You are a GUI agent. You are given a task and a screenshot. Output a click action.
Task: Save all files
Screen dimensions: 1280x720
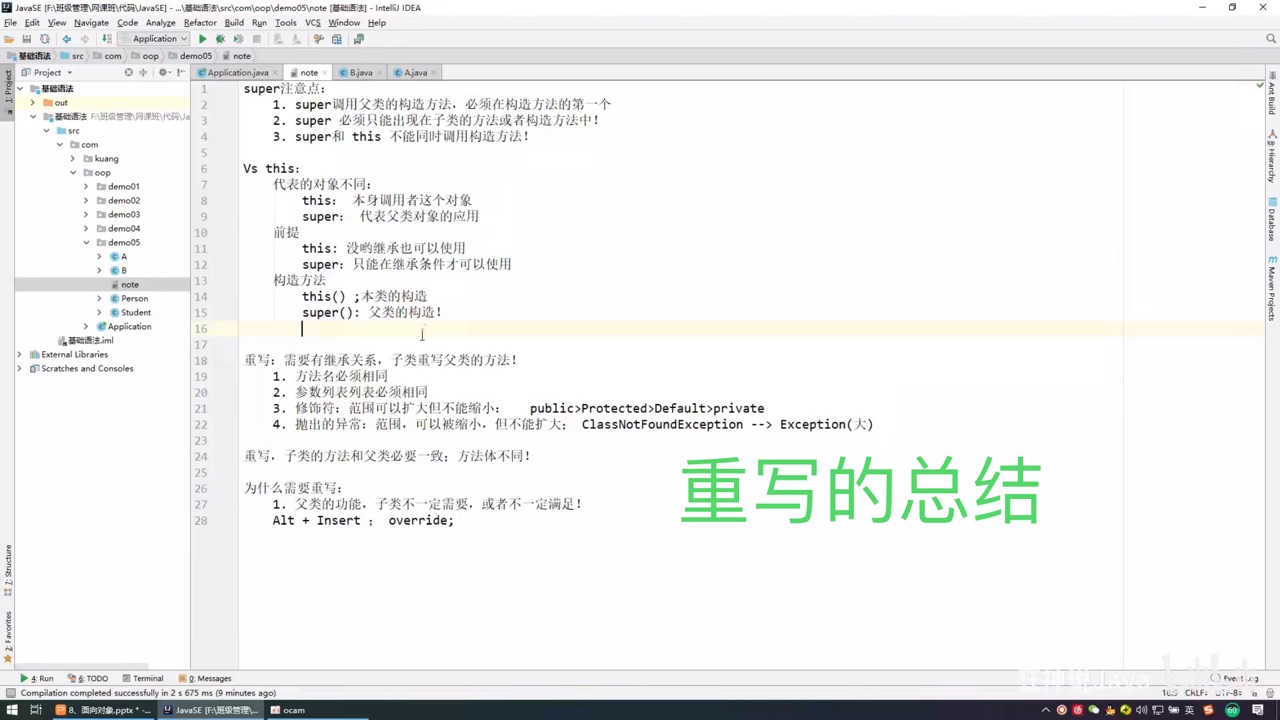point(27,38)
